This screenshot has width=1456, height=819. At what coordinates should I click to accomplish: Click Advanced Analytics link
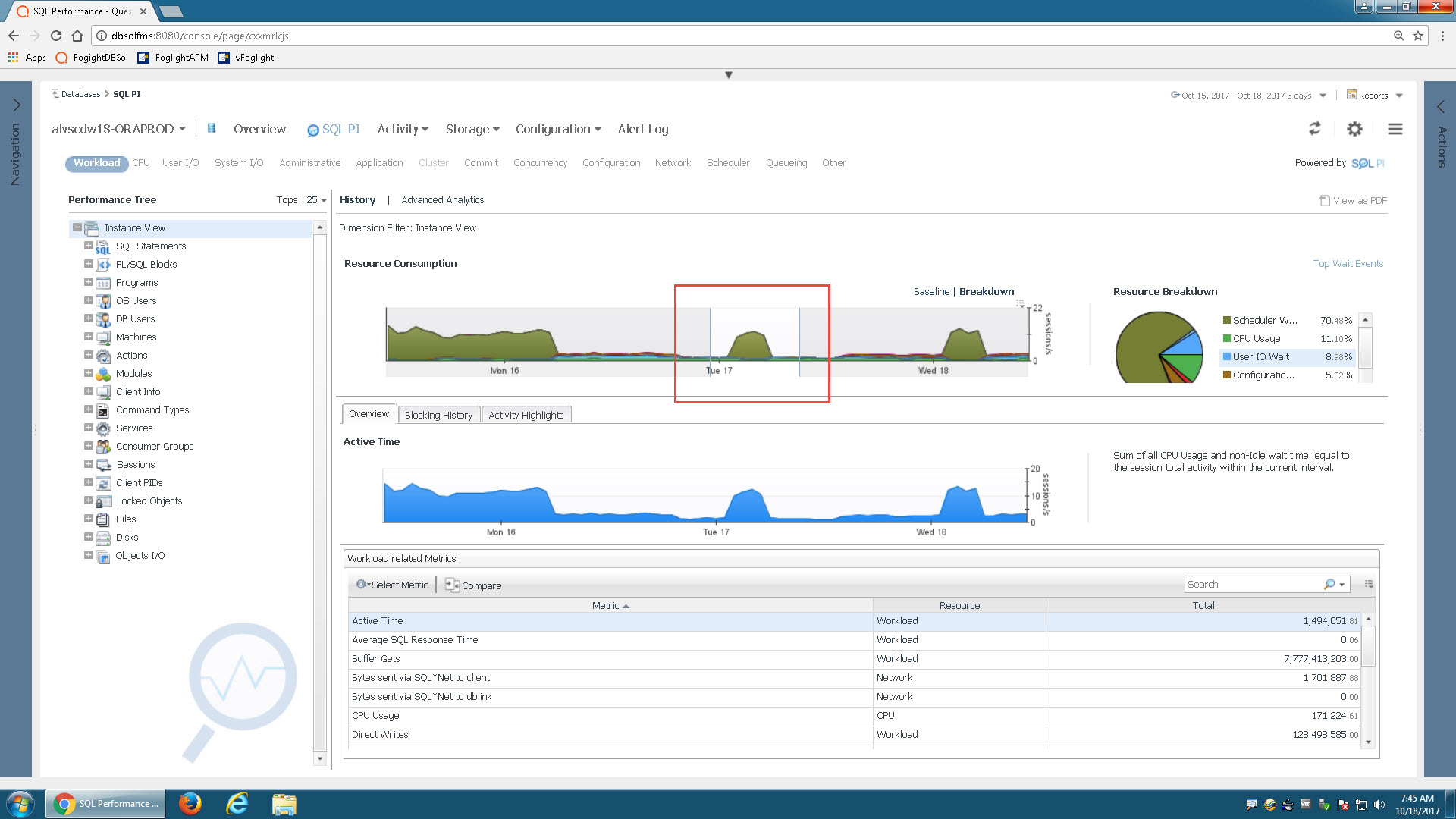point(442,200)
